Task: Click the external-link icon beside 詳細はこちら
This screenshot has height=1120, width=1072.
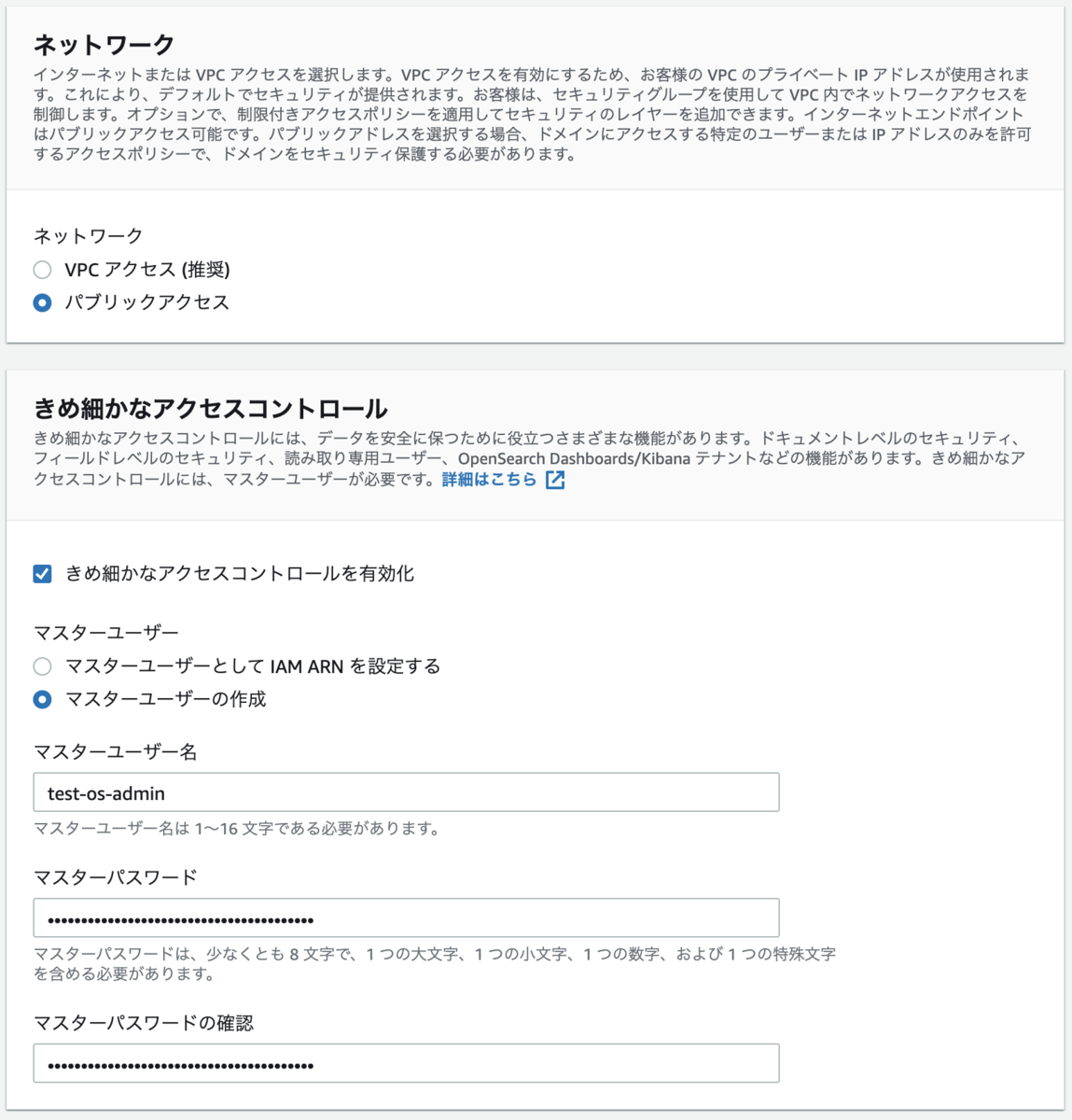Action: tap(555, 479)
